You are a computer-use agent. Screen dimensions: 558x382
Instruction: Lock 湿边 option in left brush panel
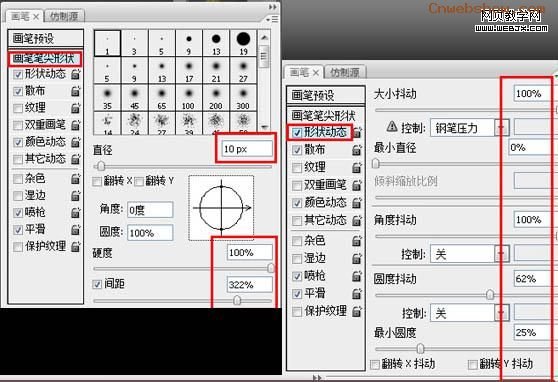[75, 195]
